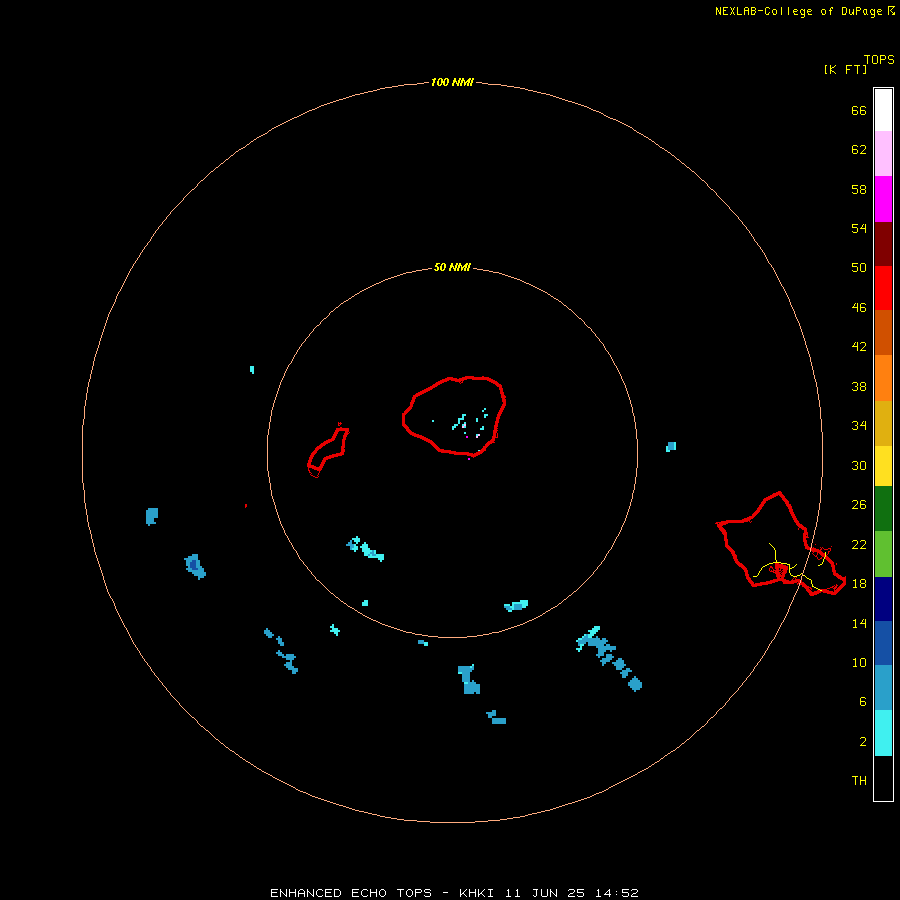Viewport: 900px width, 900px height.
Task: Click the '100 NMI' range ring label
Action: click(x=452, y=82)
